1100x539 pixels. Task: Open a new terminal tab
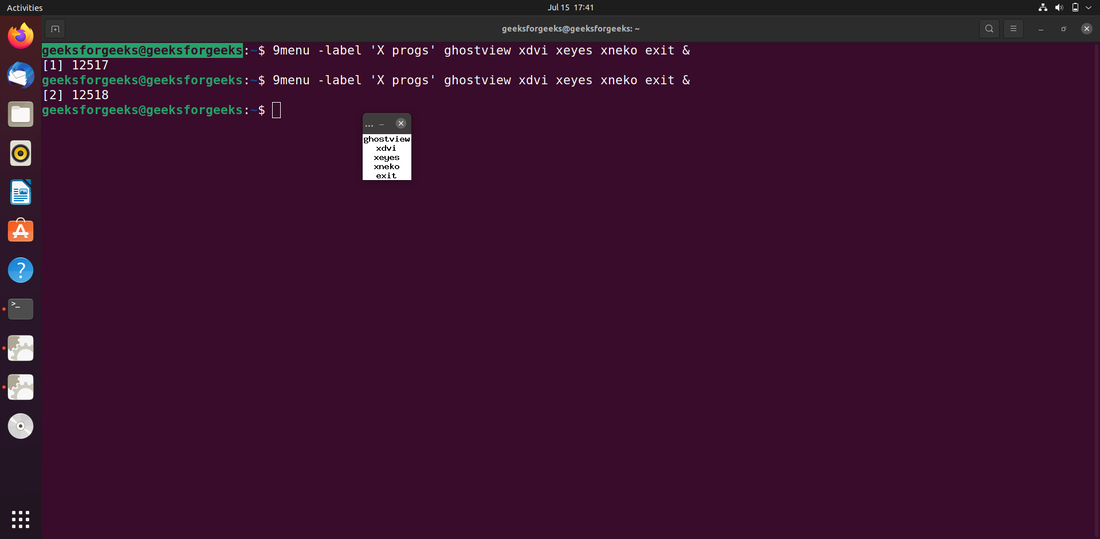55,29
